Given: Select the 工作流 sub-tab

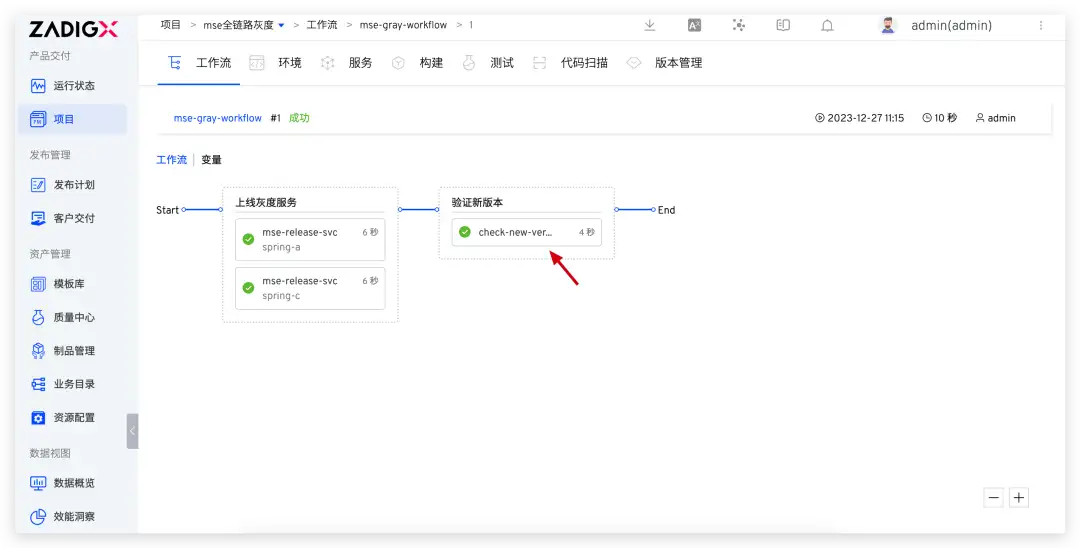Looking at the screenshot, I should [172, 160].
